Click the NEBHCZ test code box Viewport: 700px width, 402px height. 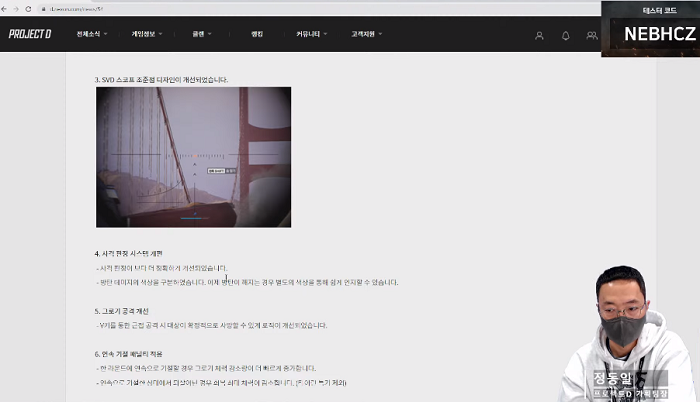tap(650, 33)
